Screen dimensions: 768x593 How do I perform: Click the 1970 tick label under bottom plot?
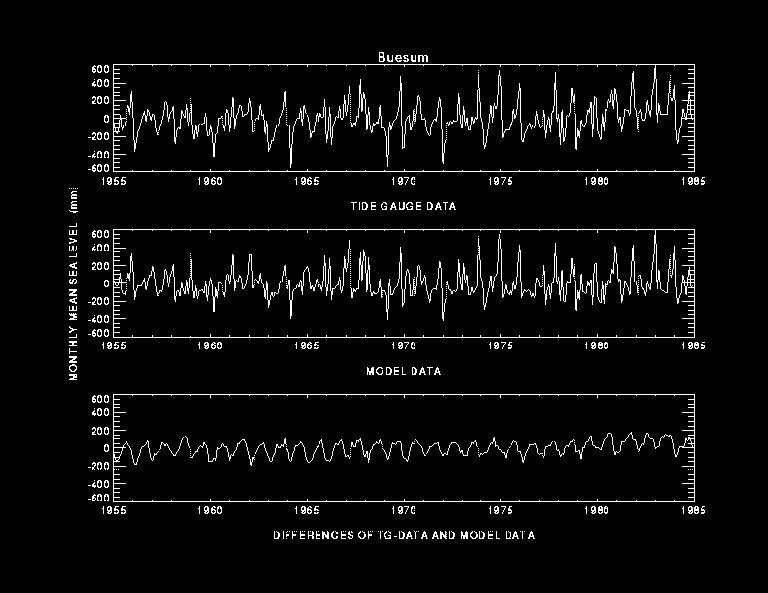[x=403, y=511]
